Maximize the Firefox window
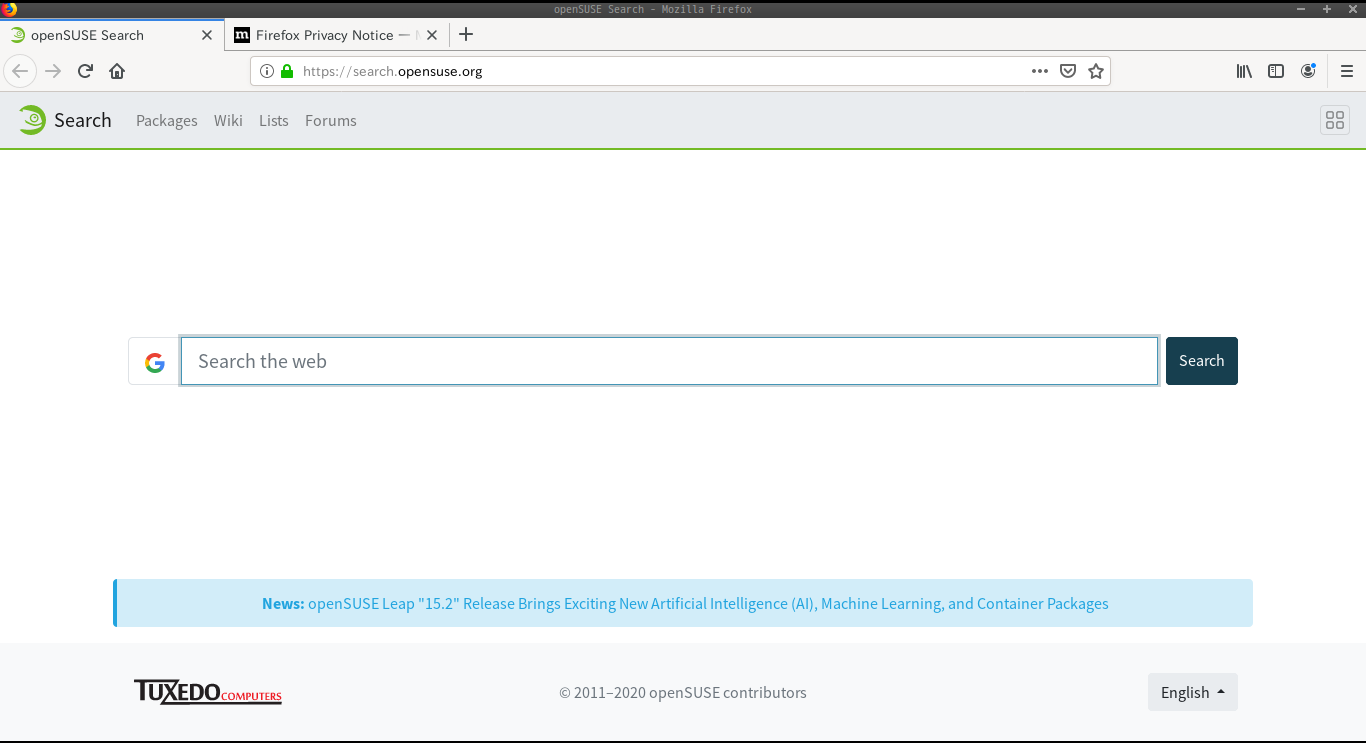Viewport: 1366px width, 743px height. tap(1327, 9)
